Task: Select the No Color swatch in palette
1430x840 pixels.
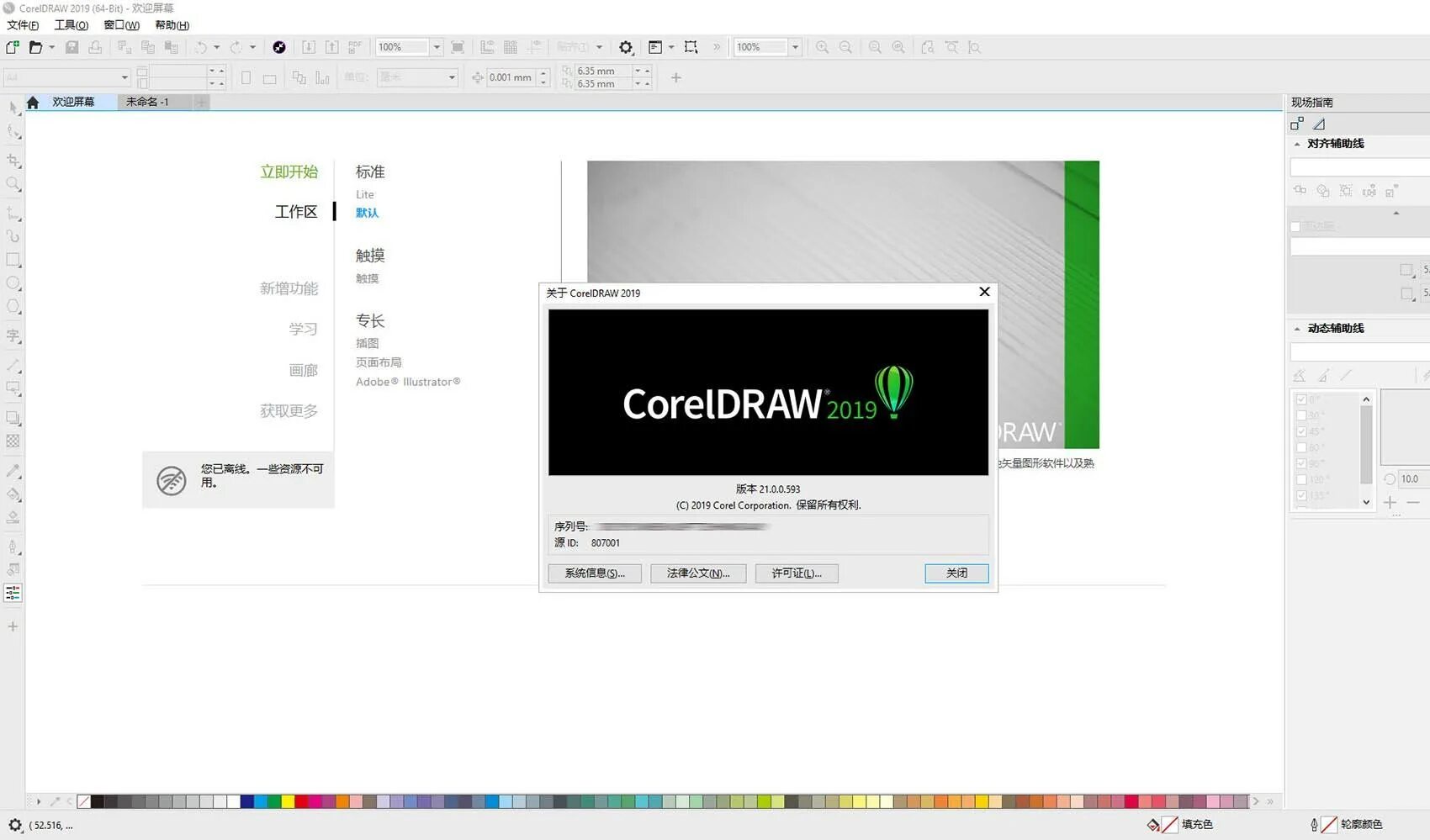Action: click(x=83, y=802)
